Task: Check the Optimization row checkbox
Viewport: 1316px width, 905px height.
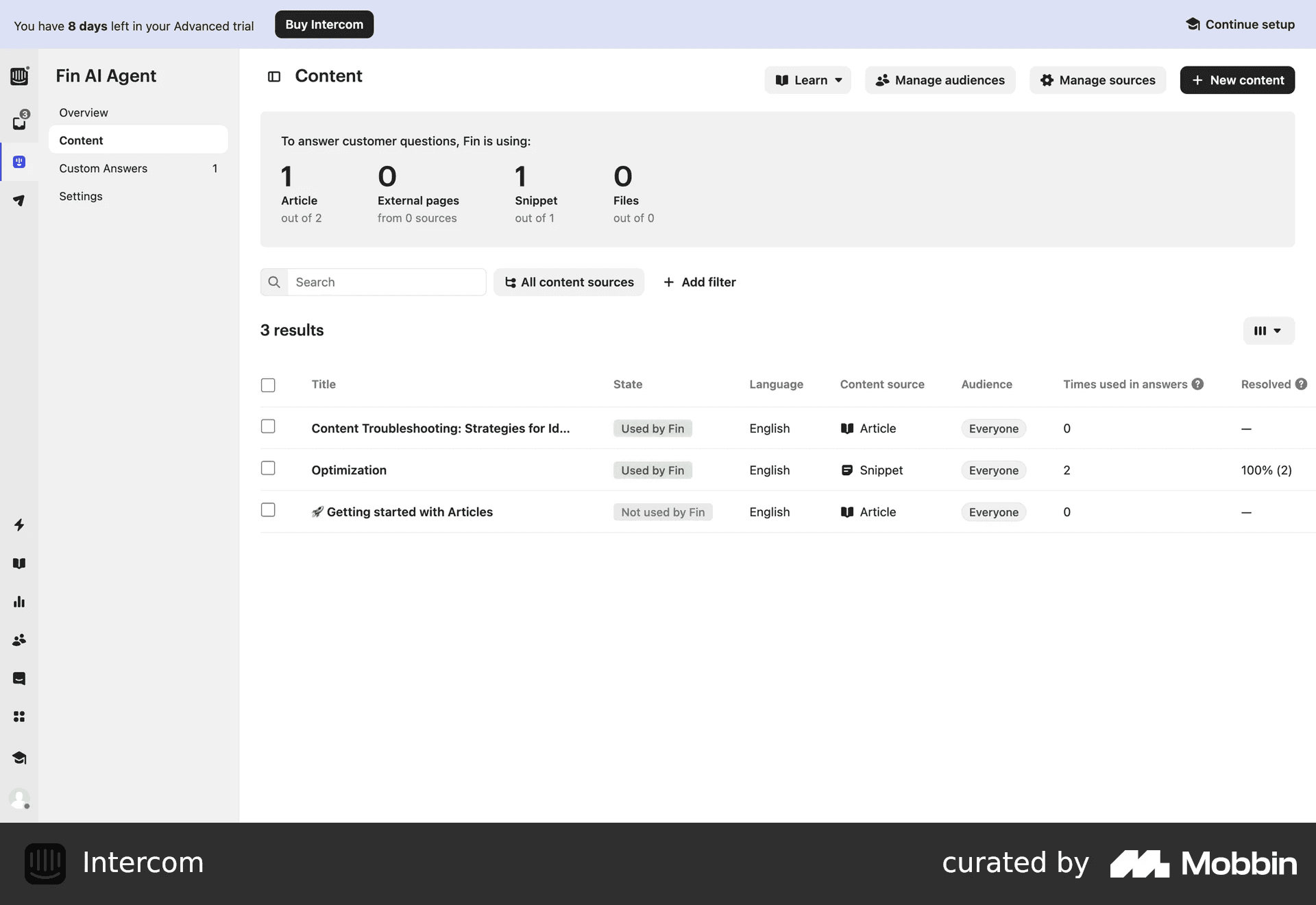Action: 268,468
